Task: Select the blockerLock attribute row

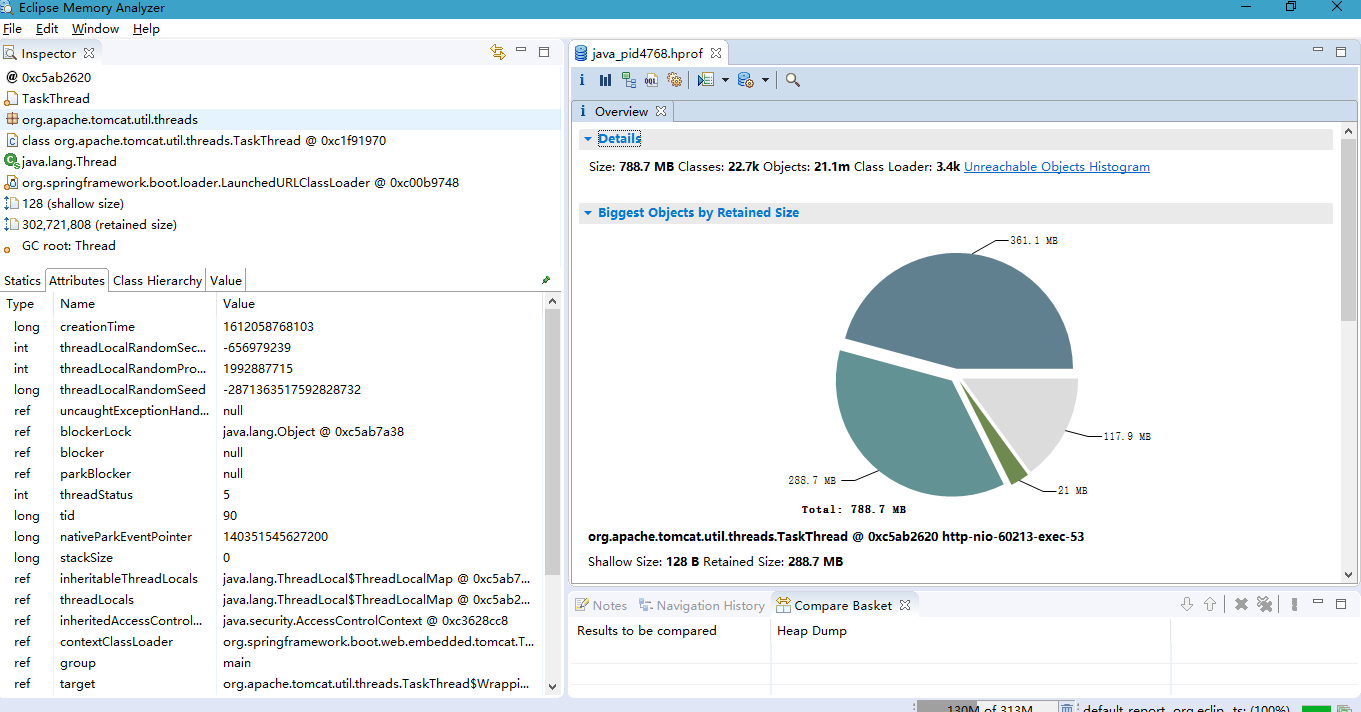Action: tap(272, 432)
